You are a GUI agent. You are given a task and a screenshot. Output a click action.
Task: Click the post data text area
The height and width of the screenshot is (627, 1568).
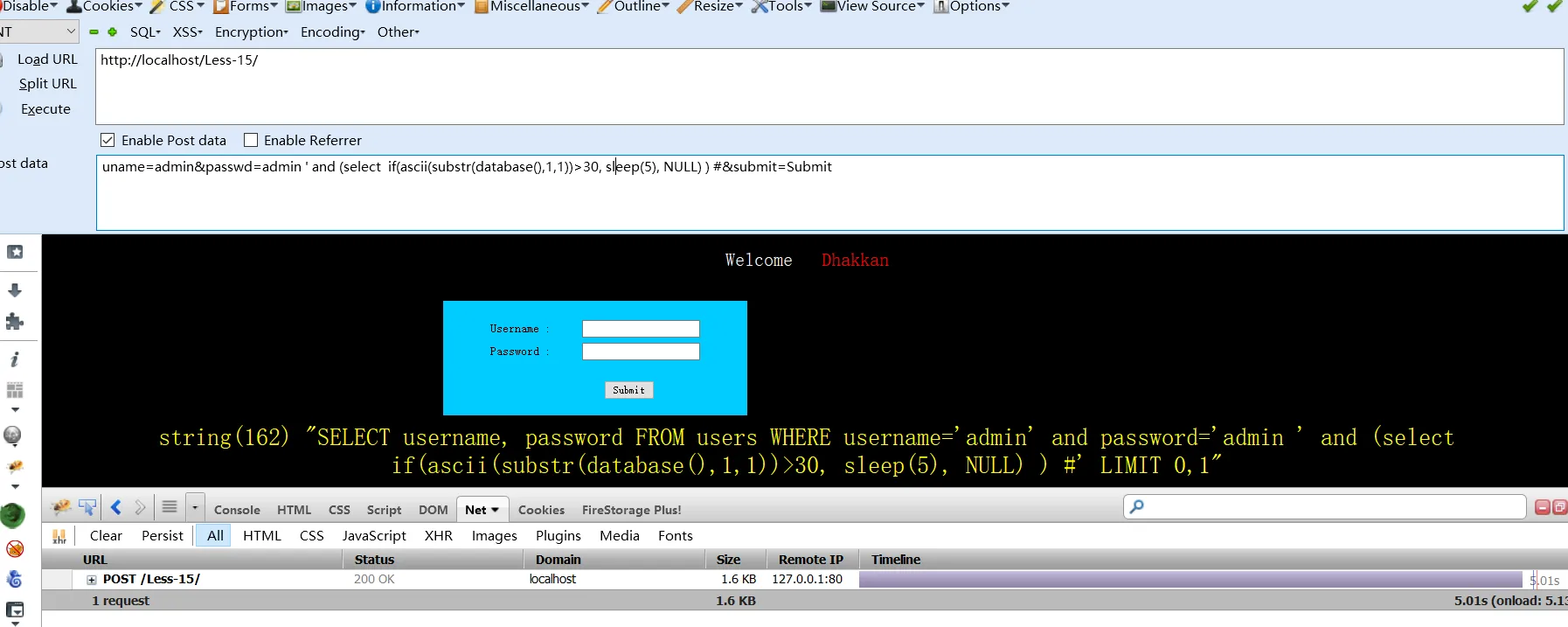click(x=829, y=193)
